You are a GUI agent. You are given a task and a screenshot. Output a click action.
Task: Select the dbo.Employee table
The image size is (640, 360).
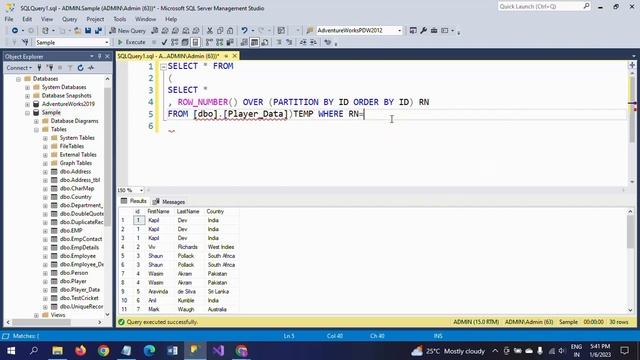pos(78,256)
